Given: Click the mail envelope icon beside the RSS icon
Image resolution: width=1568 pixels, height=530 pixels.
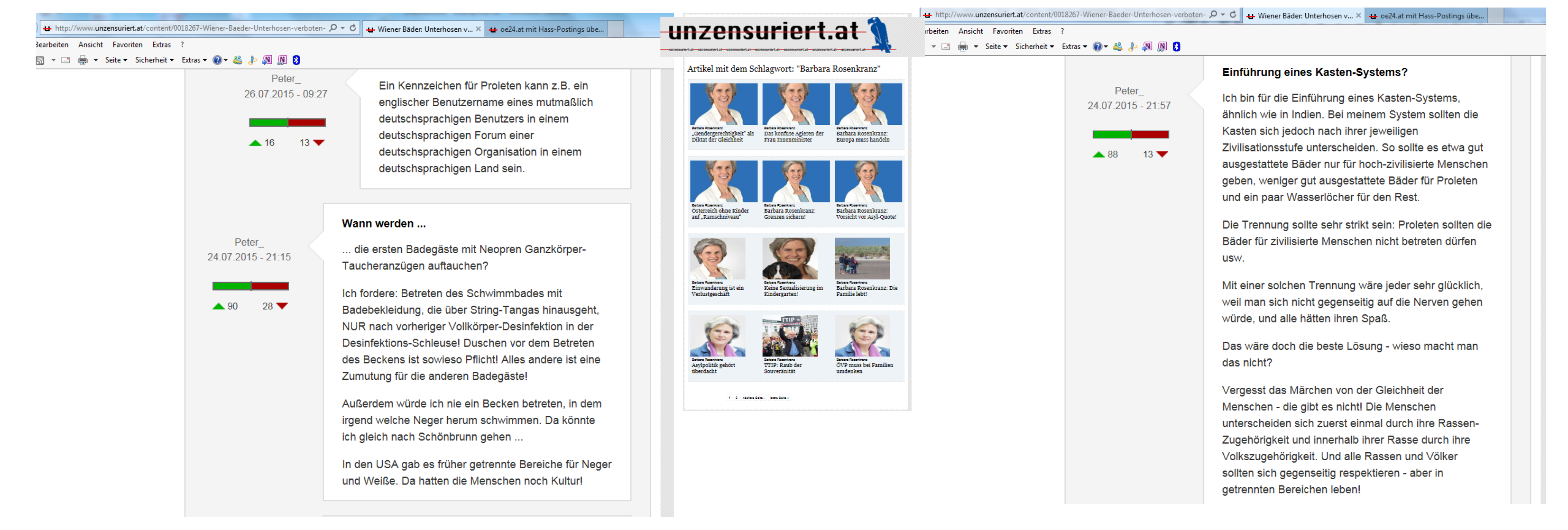Looking at the screenshot, I should point(66,60).
